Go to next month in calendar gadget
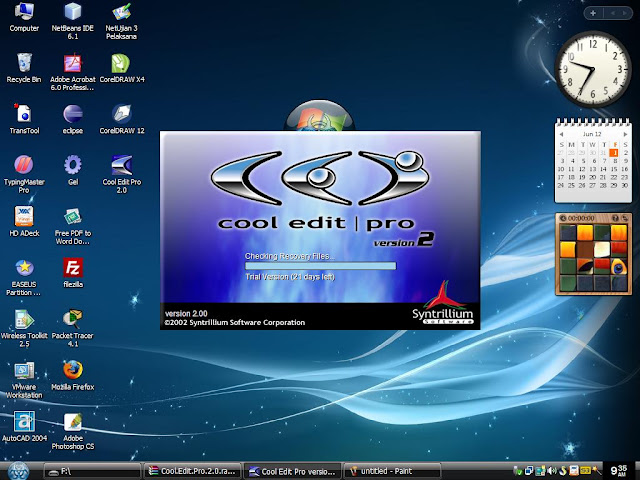Screen dimensions: 640x480 pos(625,134)
